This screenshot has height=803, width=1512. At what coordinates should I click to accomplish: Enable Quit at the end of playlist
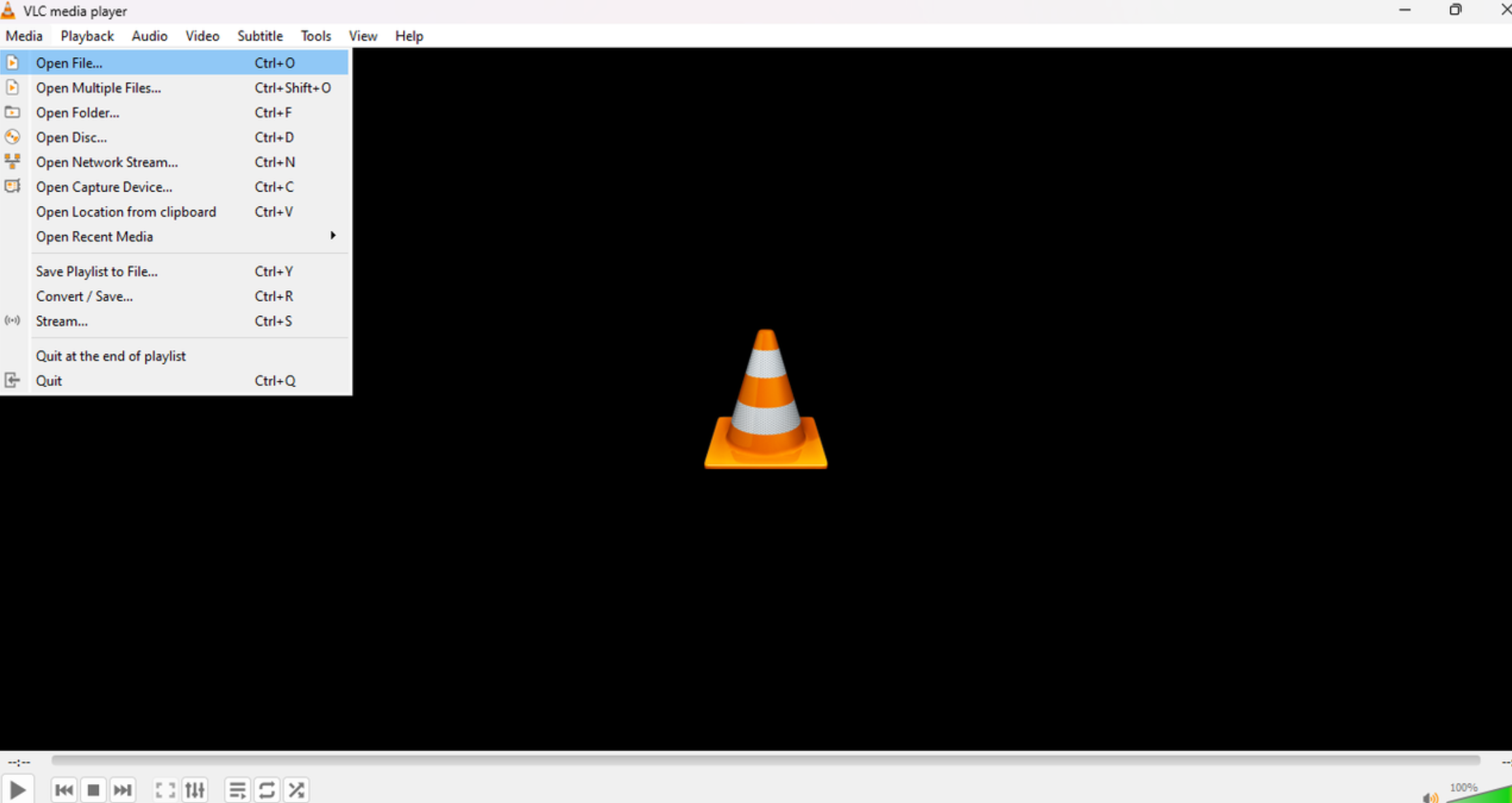(x=111, y=355)
